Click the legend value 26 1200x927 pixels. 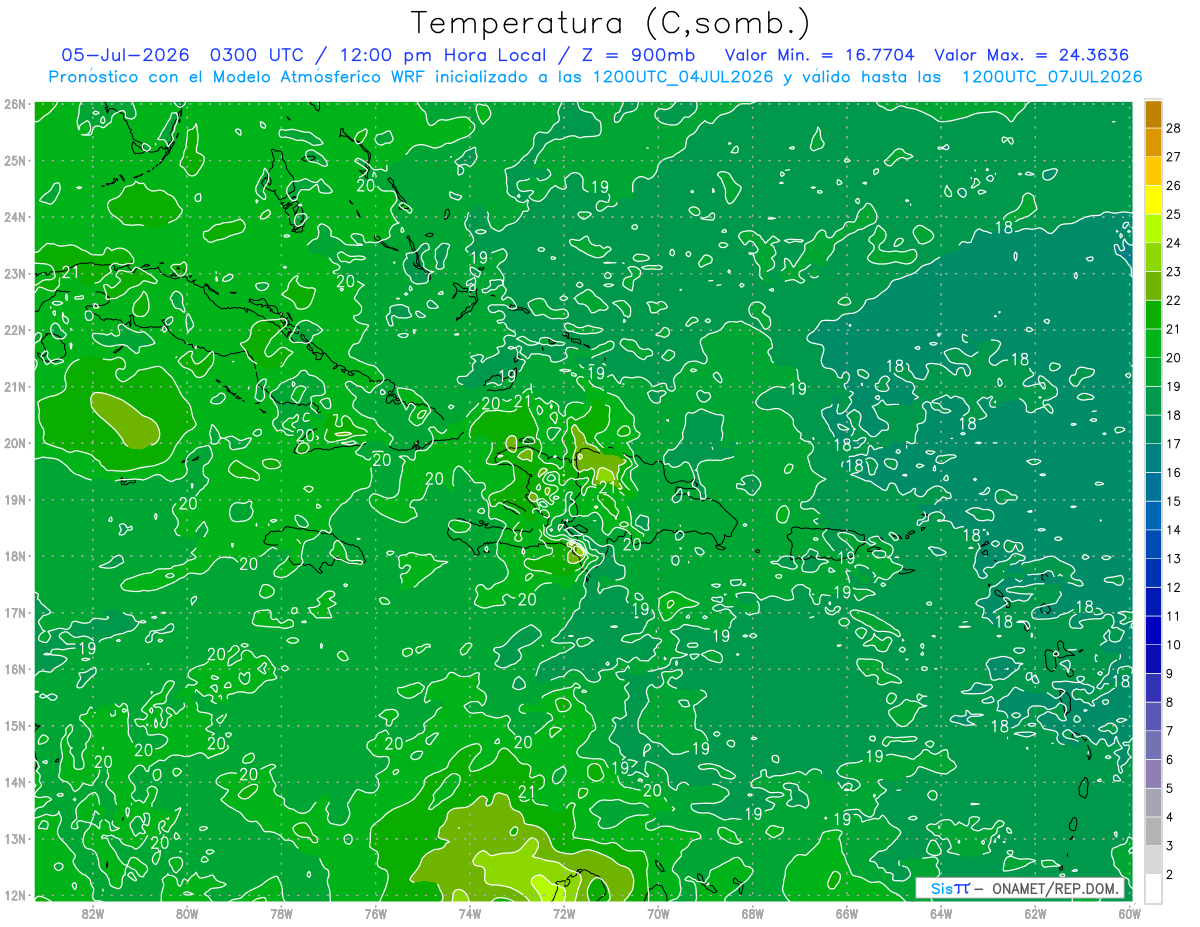pos(1174,186)
